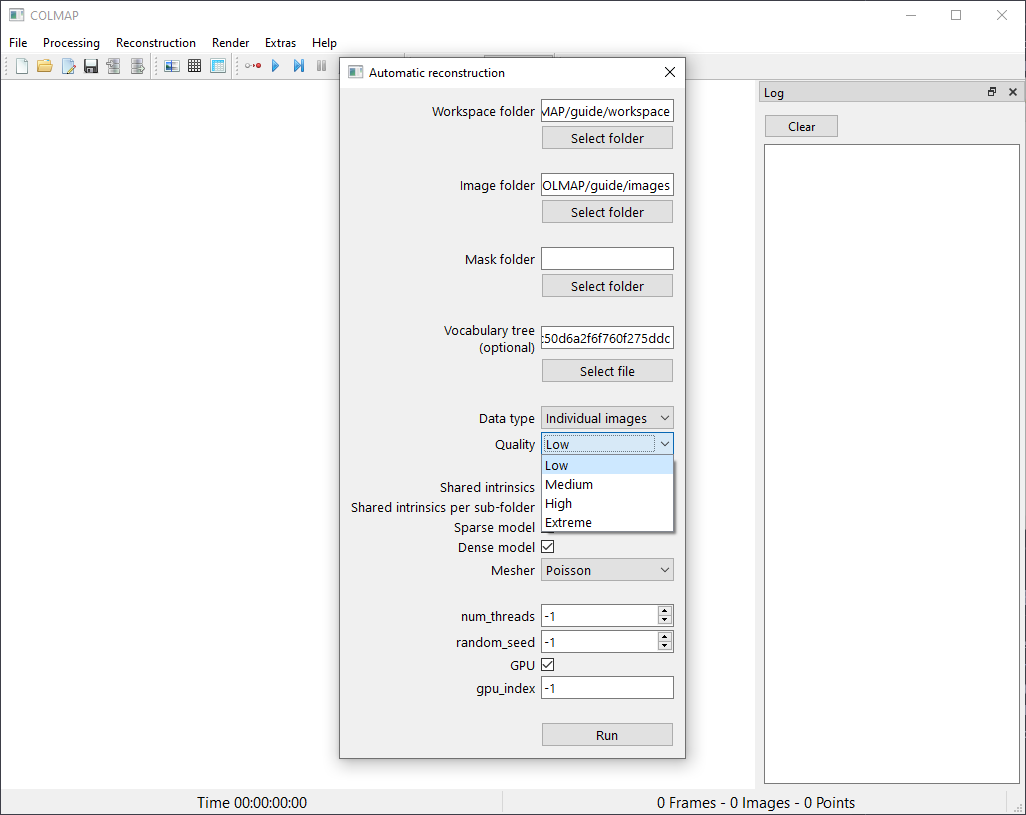Click the Database management icon
The height and width of the screenshot is (815, 1026).
tap(217, 66)
